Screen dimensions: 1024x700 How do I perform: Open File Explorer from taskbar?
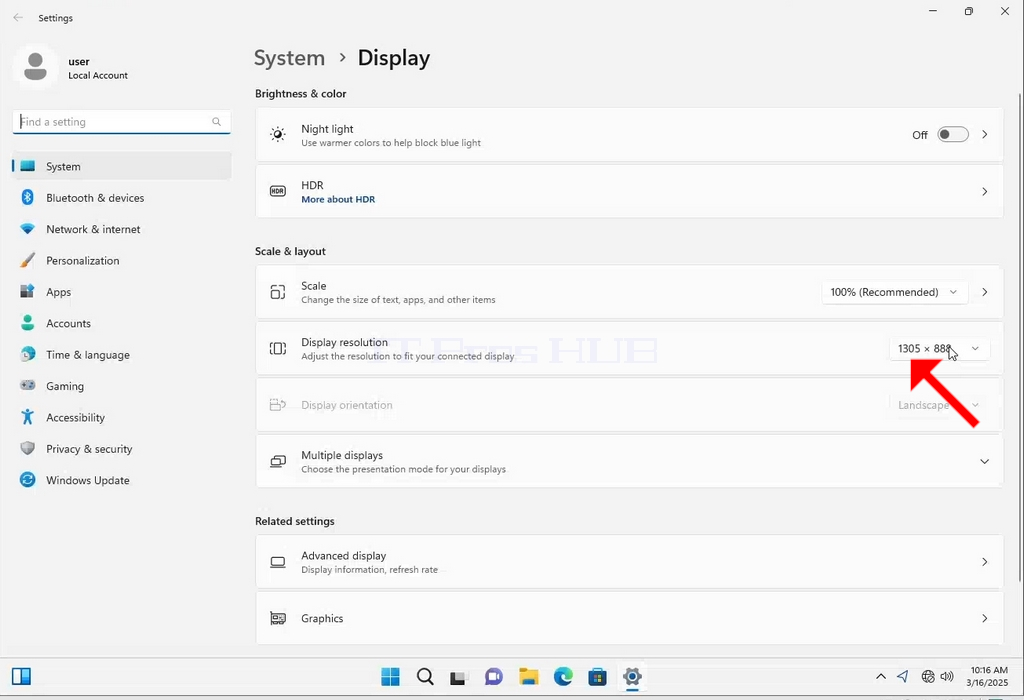point(528,676)
